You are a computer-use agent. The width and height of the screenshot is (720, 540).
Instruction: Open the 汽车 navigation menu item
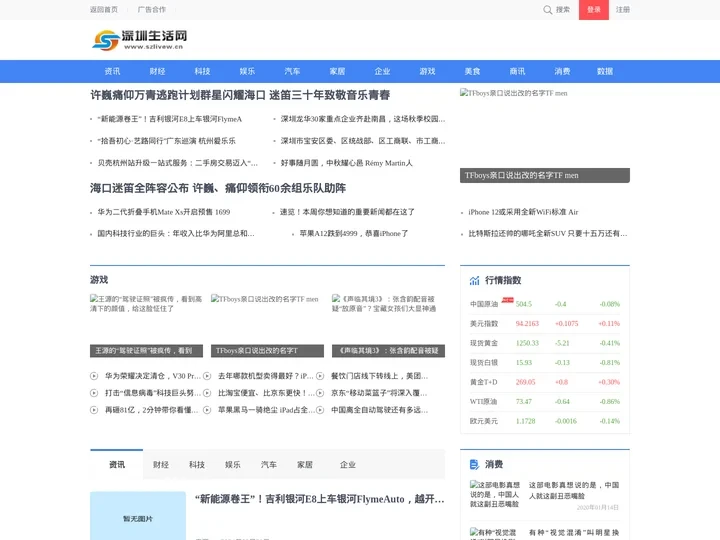pos(292,71)
